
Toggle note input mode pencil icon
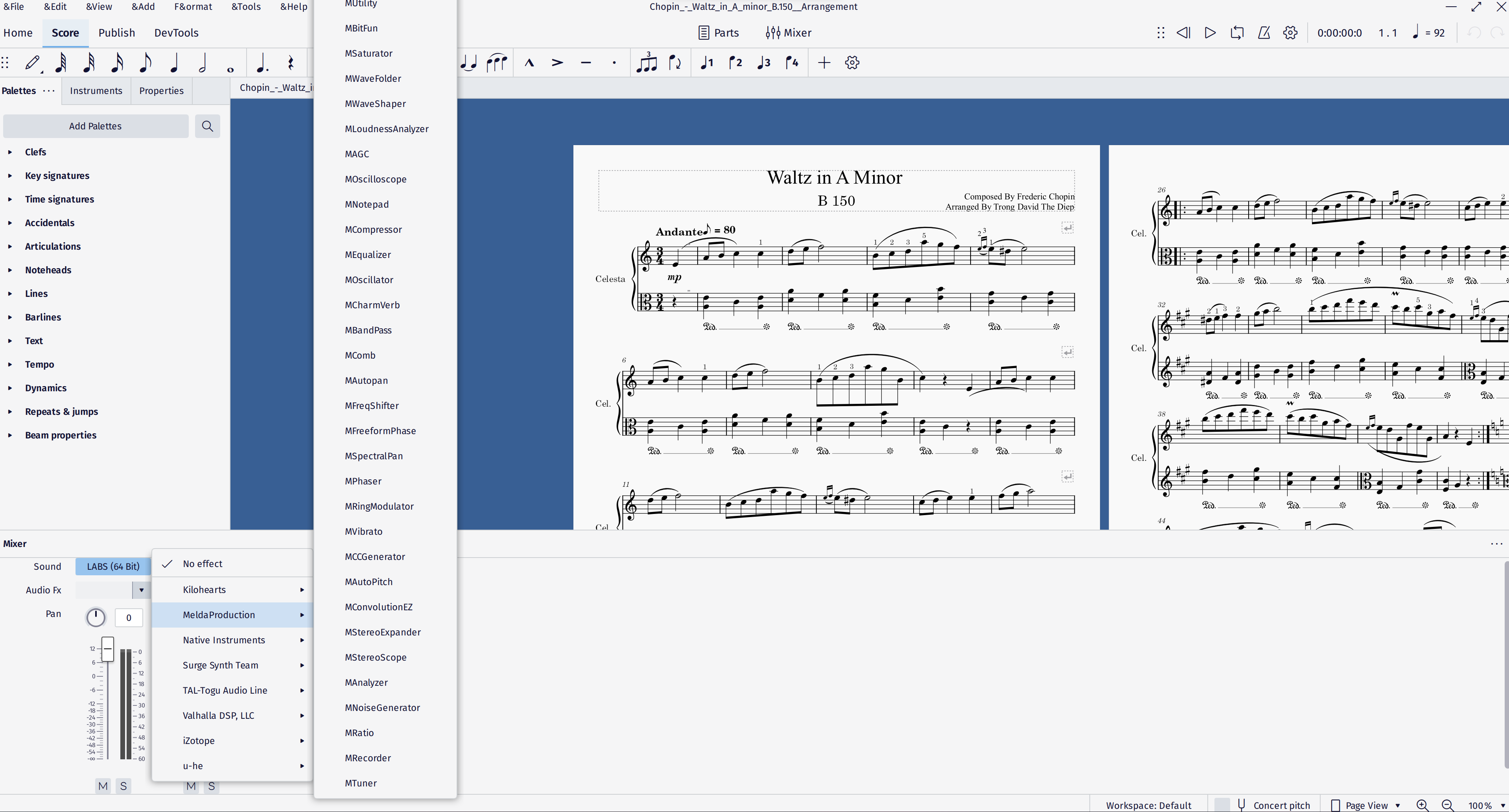pyautogui.click(x=32, y=63)
